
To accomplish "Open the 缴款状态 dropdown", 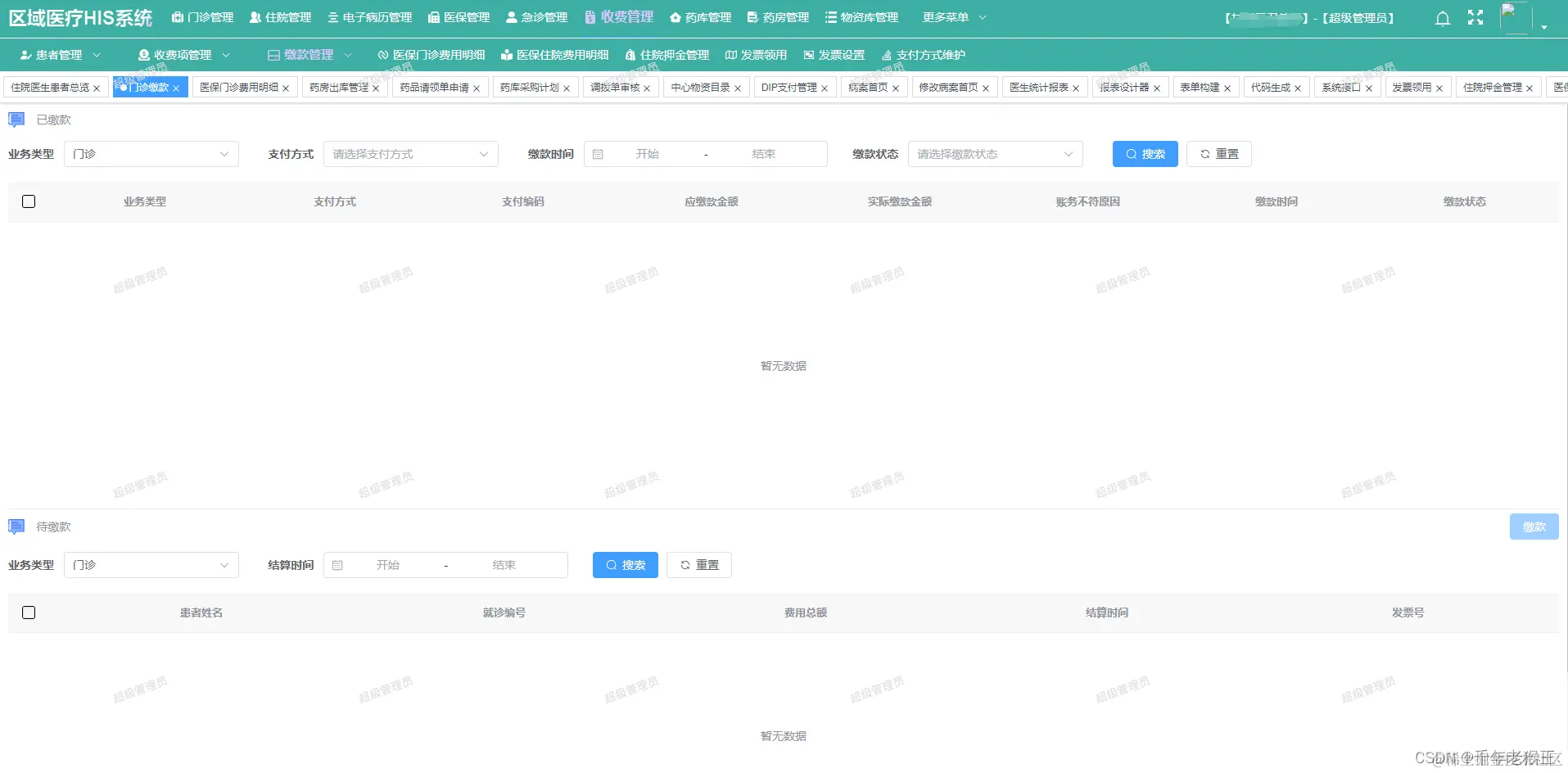I will 995,153.
